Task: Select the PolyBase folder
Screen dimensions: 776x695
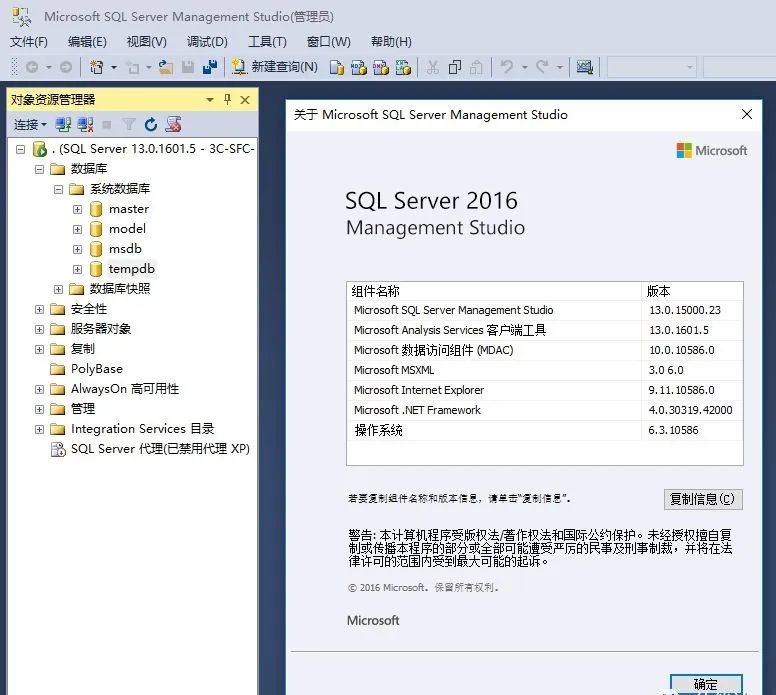Action: pos(87,369)
